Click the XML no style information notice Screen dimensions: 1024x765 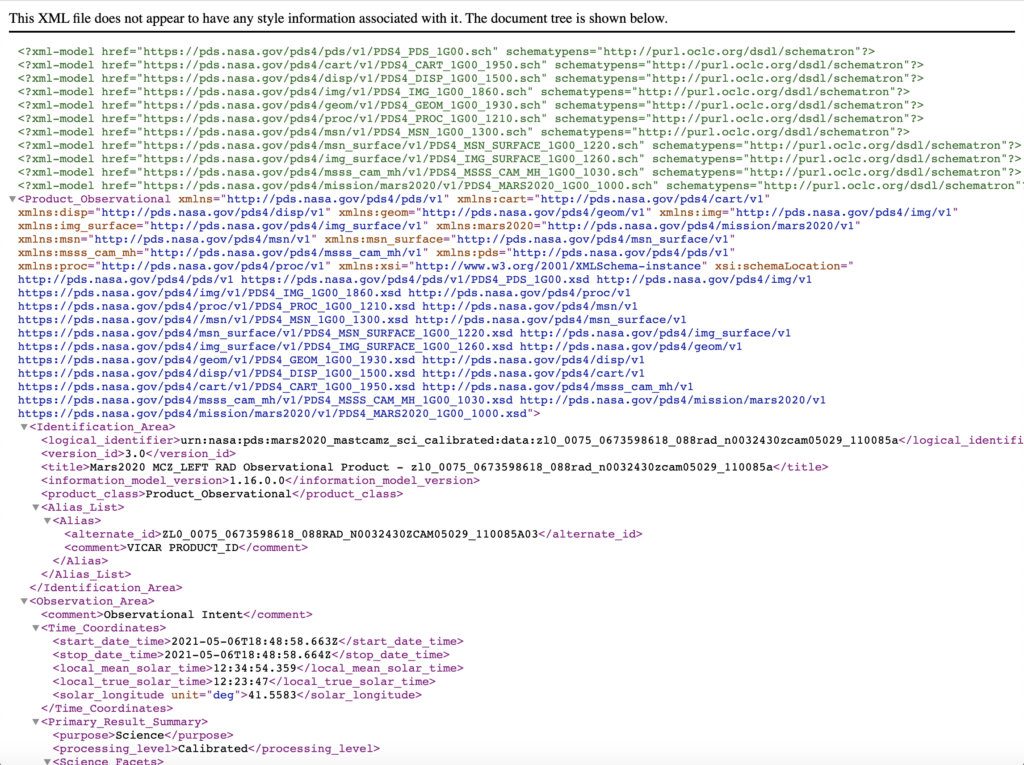[338, 19]
